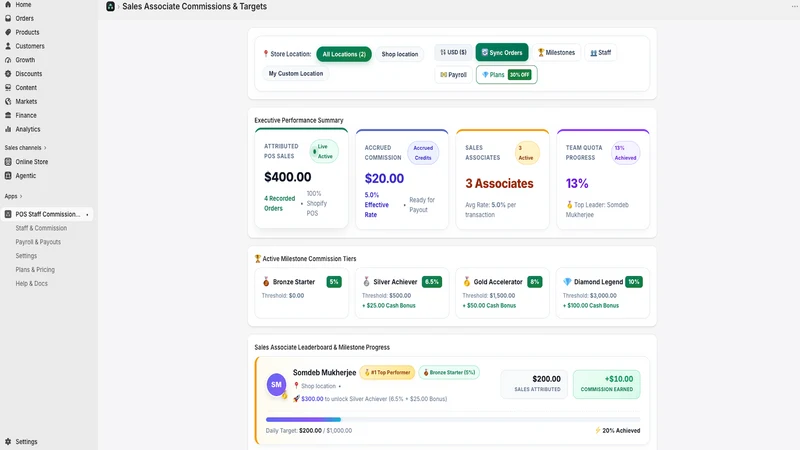The width and height of the screenshot is (800, 450).
Task: Click the #1 Top Performer badge
Action: click(x=387, y=372)
